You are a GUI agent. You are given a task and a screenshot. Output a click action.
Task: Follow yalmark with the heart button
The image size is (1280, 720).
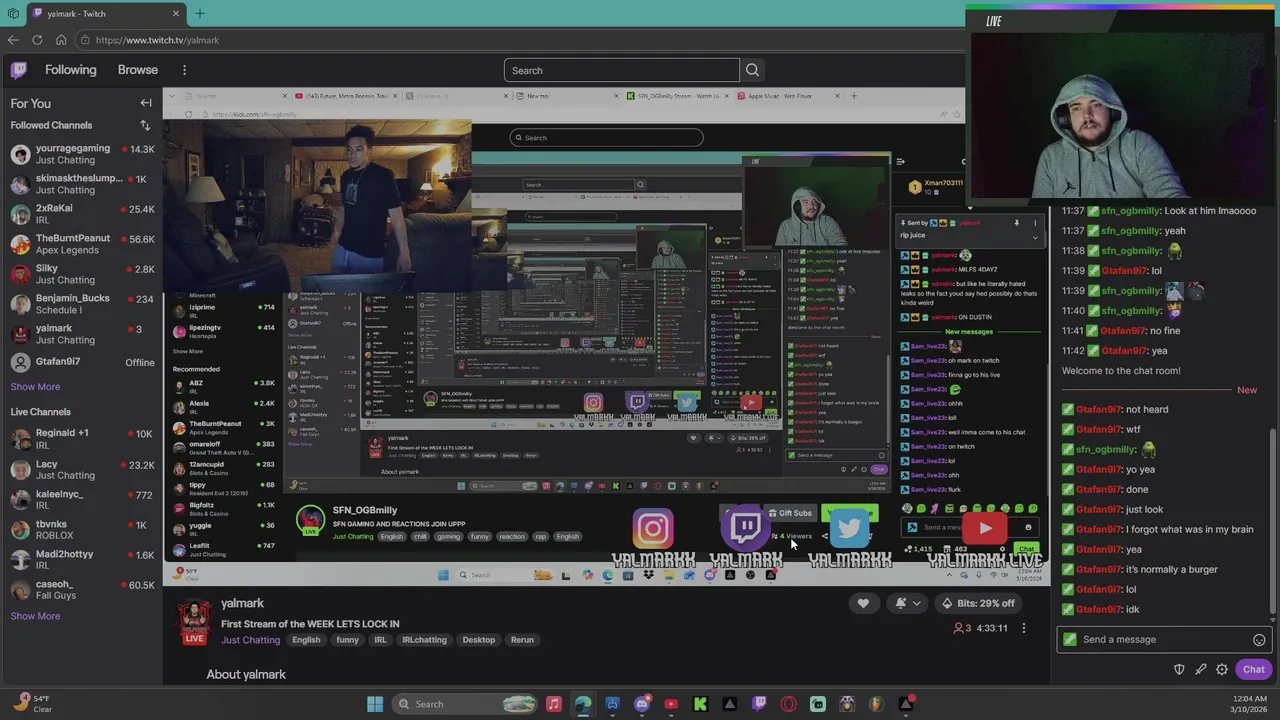863,603
